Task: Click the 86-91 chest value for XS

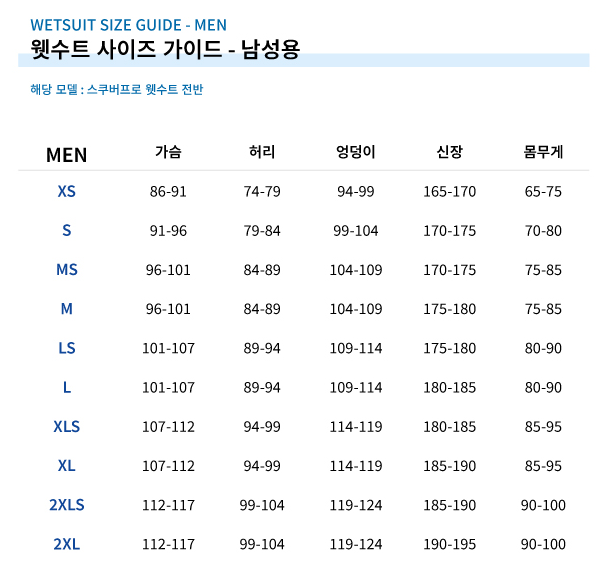Action: pyautogui.click(x=168, y=191)
